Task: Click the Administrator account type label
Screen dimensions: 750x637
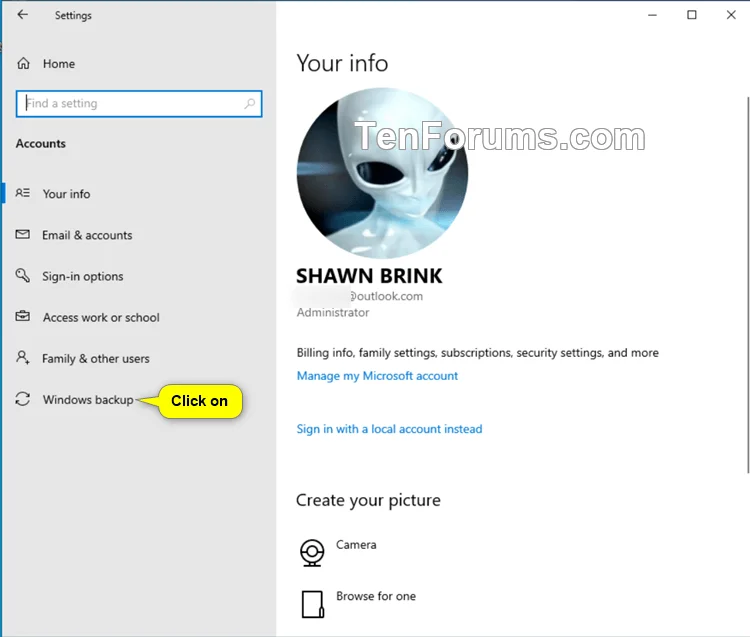Action: 333,312
